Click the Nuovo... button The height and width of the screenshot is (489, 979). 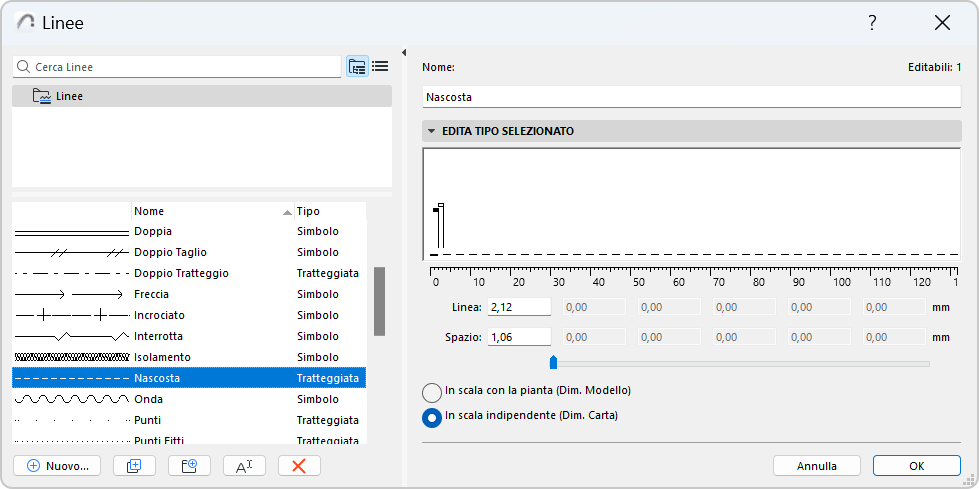[x=57, y=466]
